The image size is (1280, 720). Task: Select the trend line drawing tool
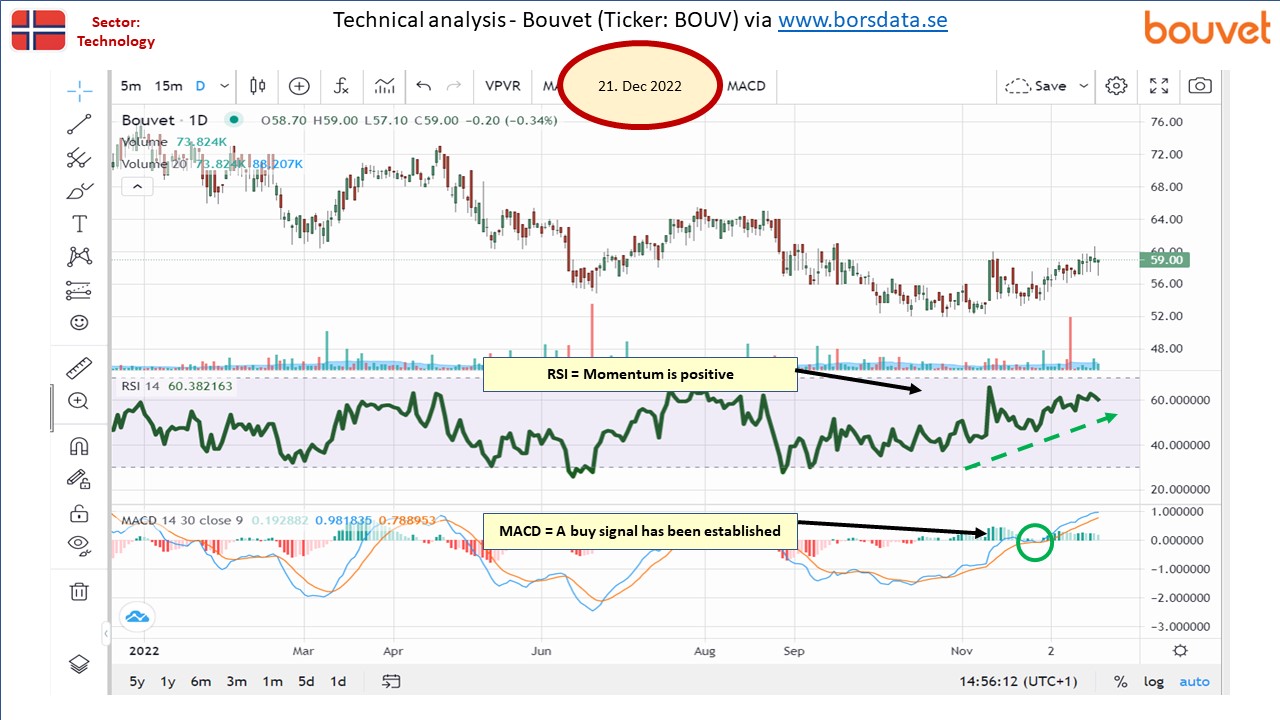tap(79, 124)
